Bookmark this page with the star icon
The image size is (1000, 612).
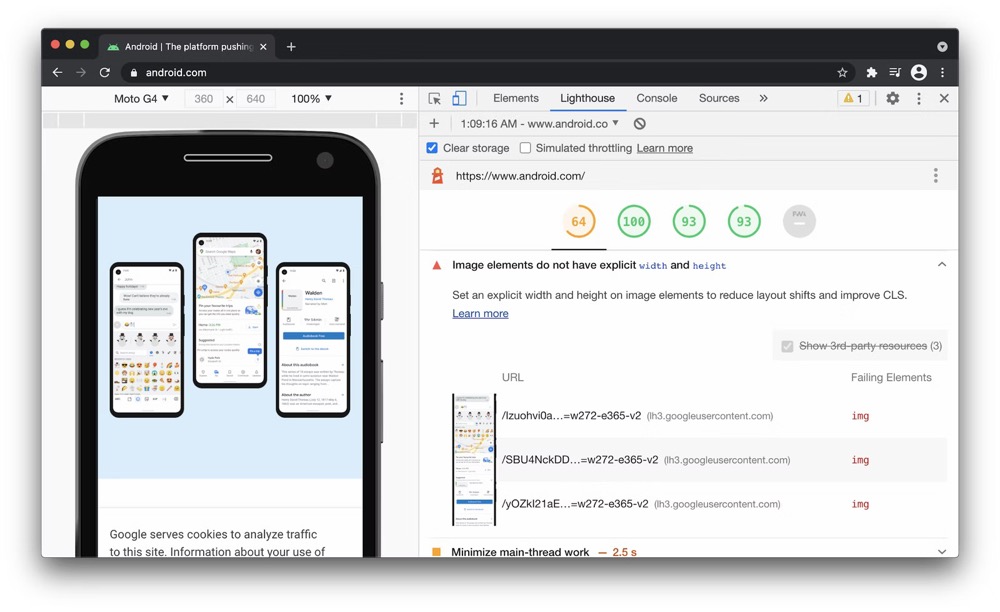pos(842,73)
